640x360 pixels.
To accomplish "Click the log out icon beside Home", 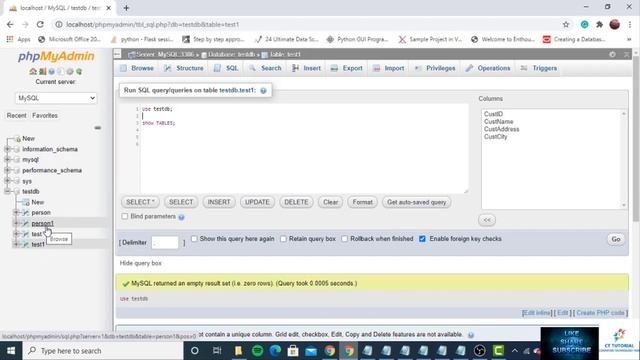I will coord(42,71).
